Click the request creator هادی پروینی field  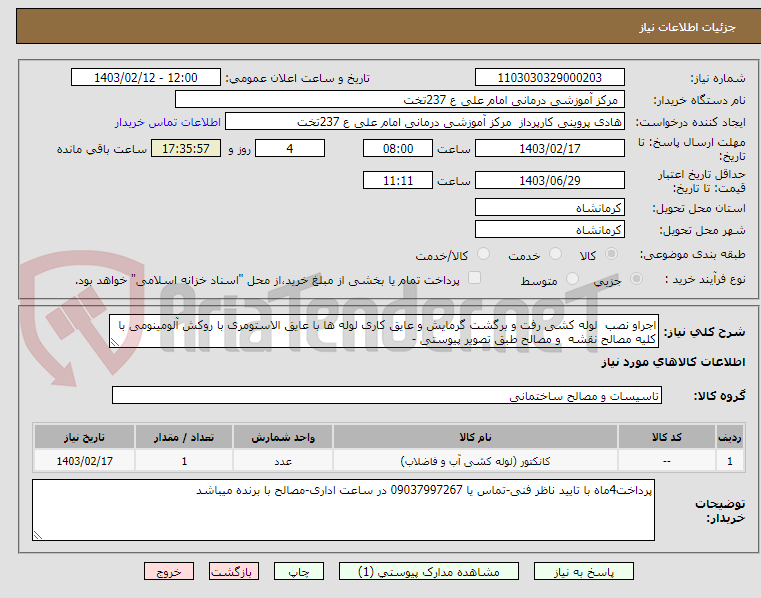tap(425, 122)
